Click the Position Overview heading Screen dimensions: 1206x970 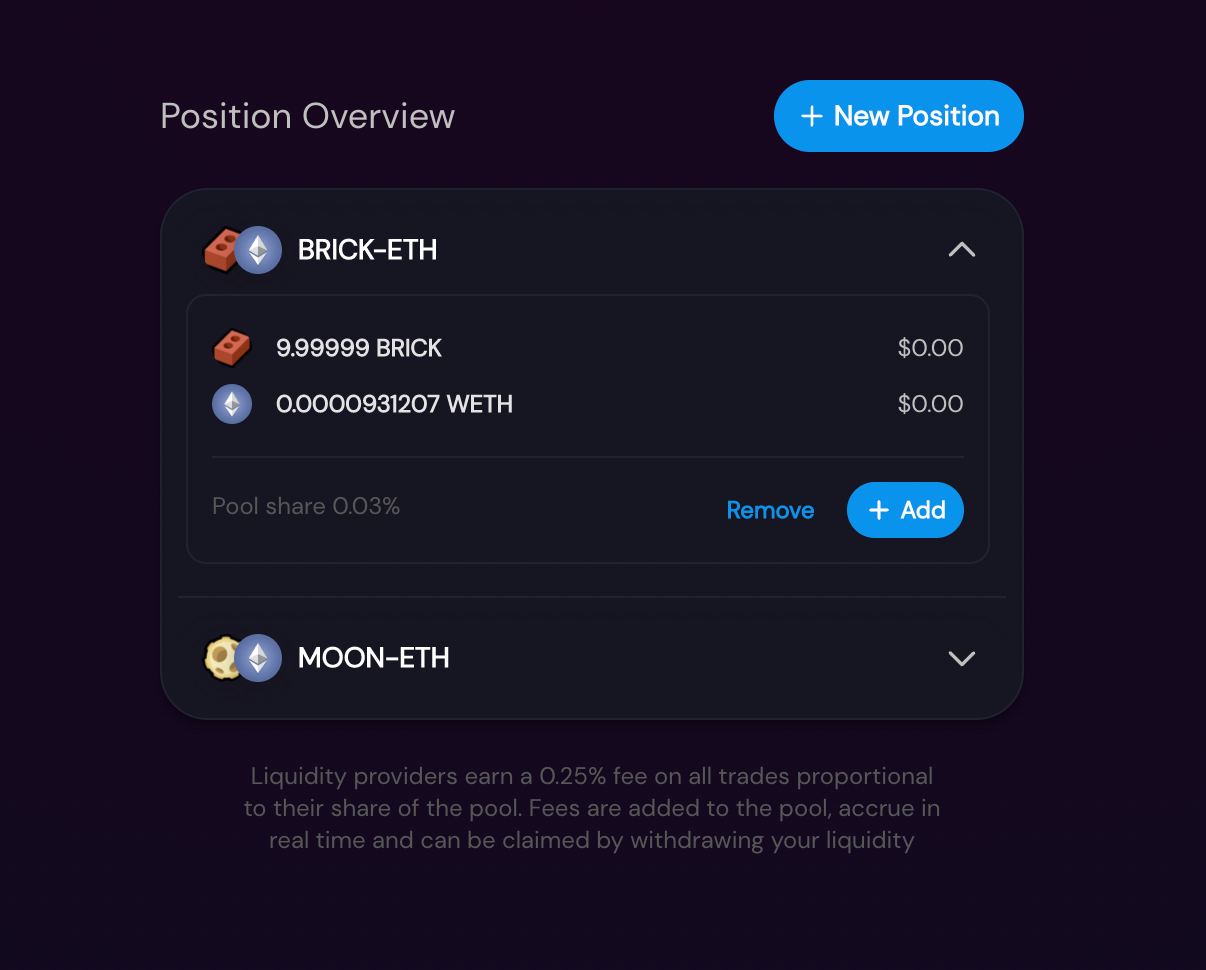(x=307, y=116)
